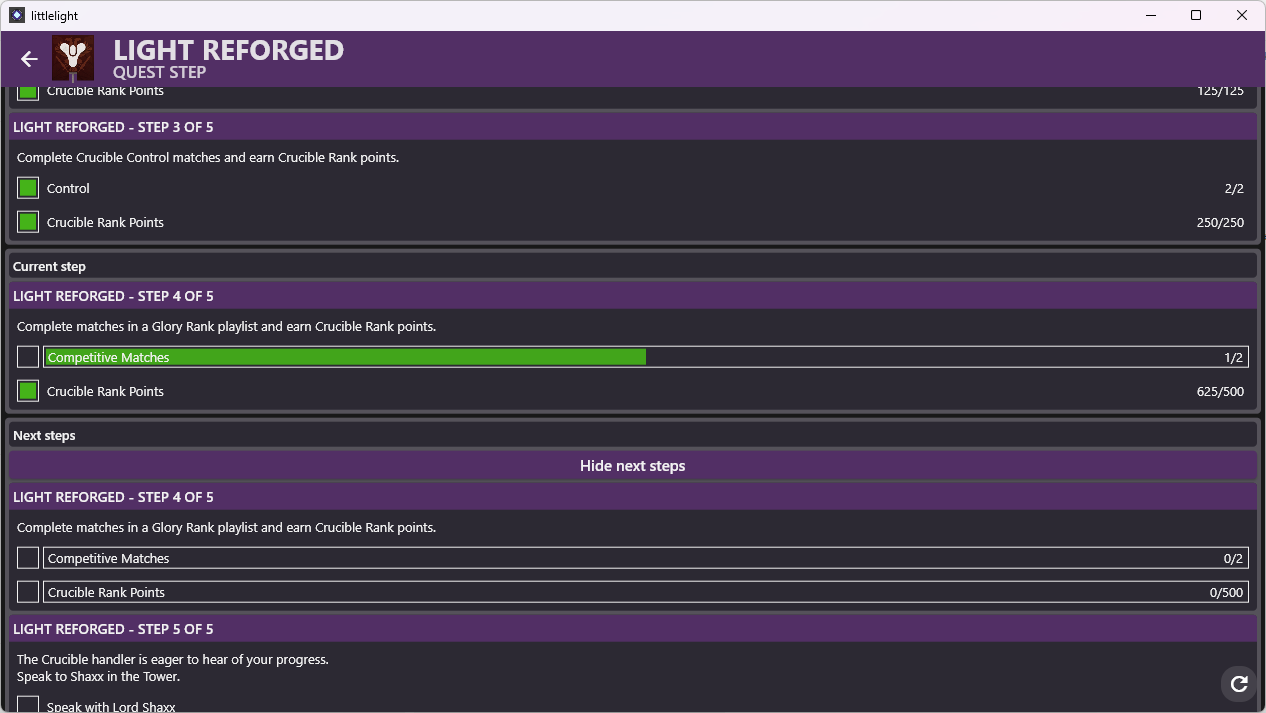This screenshot has height=713, width=1266.
Task: Click the Light Reforged quest emblem icon
Action: (73, 58)
